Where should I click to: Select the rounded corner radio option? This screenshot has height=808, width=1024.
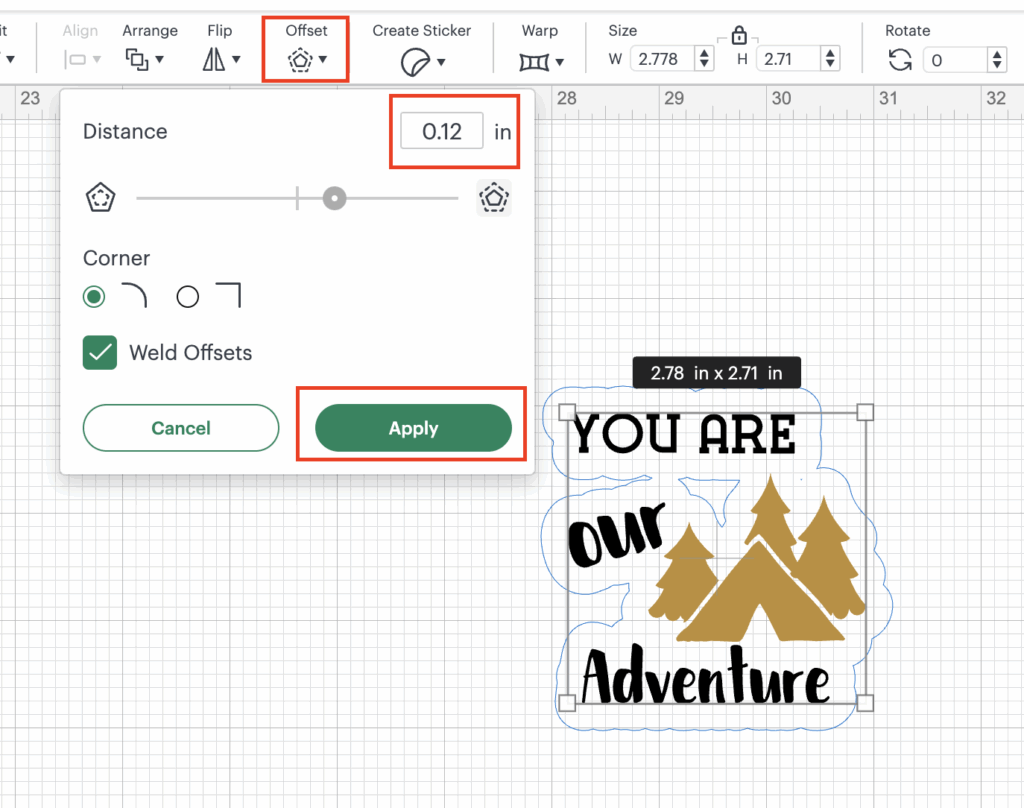(94, 297)
